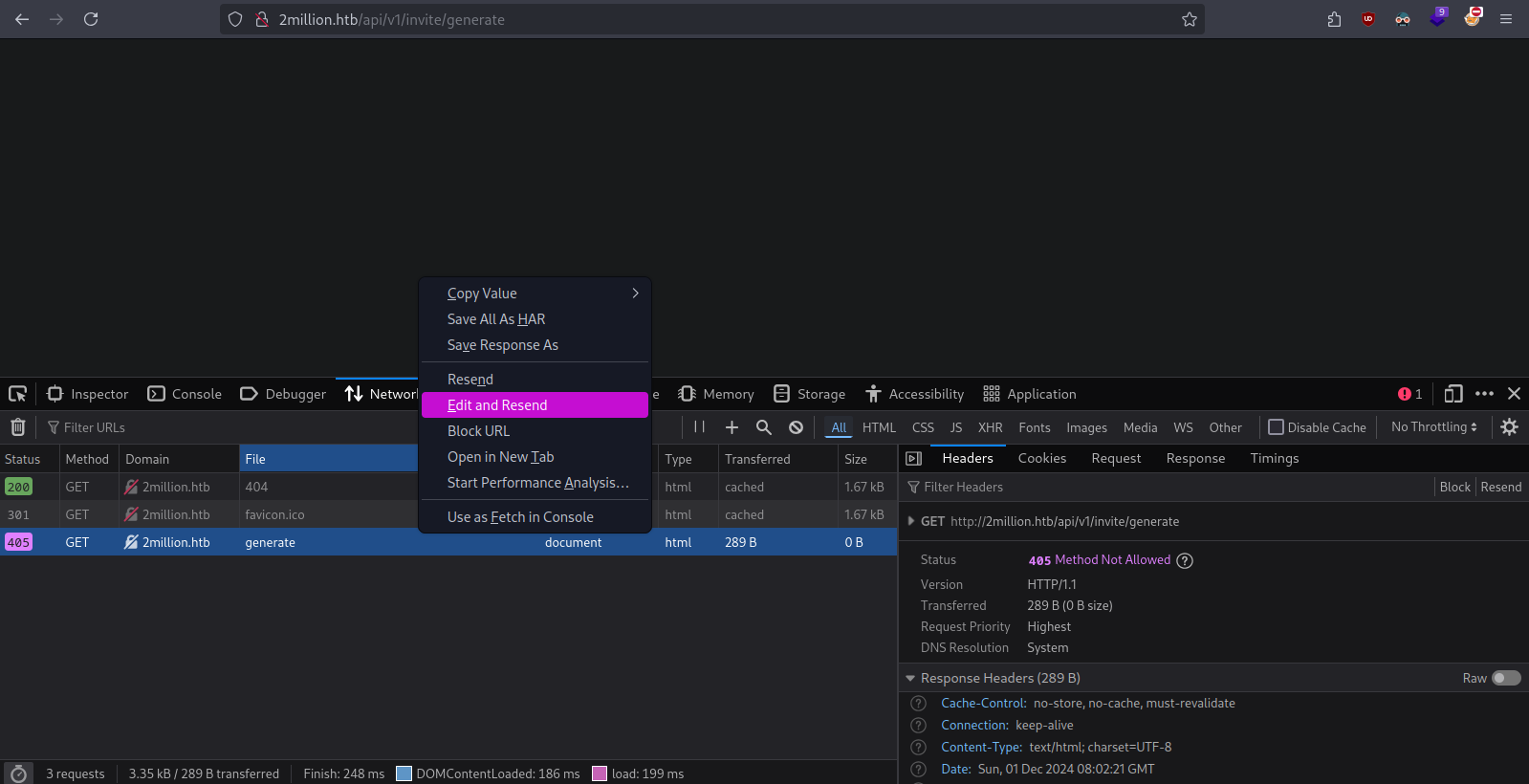Sort requests by File column
Screen dimensions: 1529x784
pyautogui.click(x=328, y=459)
